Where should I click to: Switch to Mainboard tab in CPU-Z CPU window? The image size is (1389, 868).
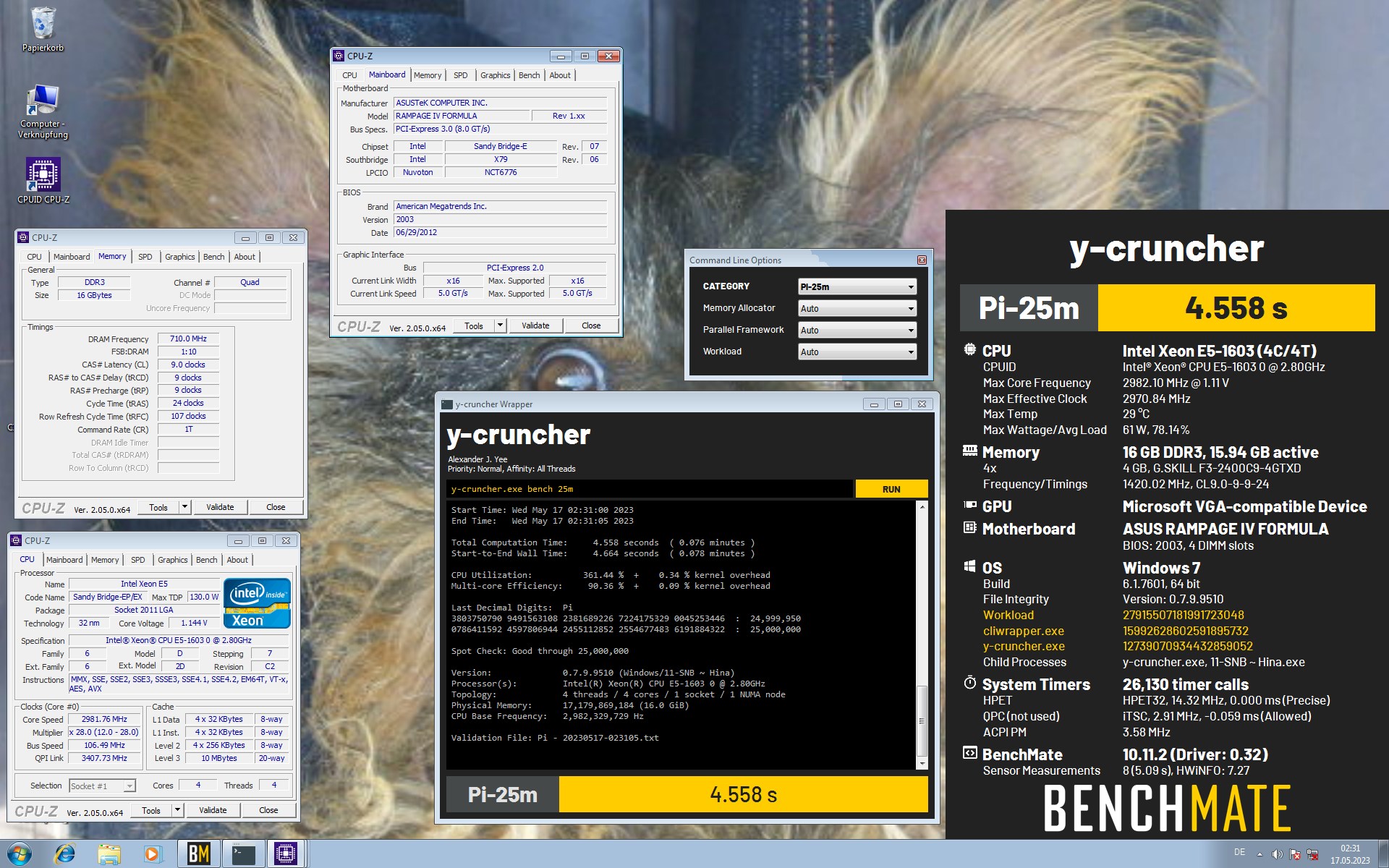click(64, 560)
